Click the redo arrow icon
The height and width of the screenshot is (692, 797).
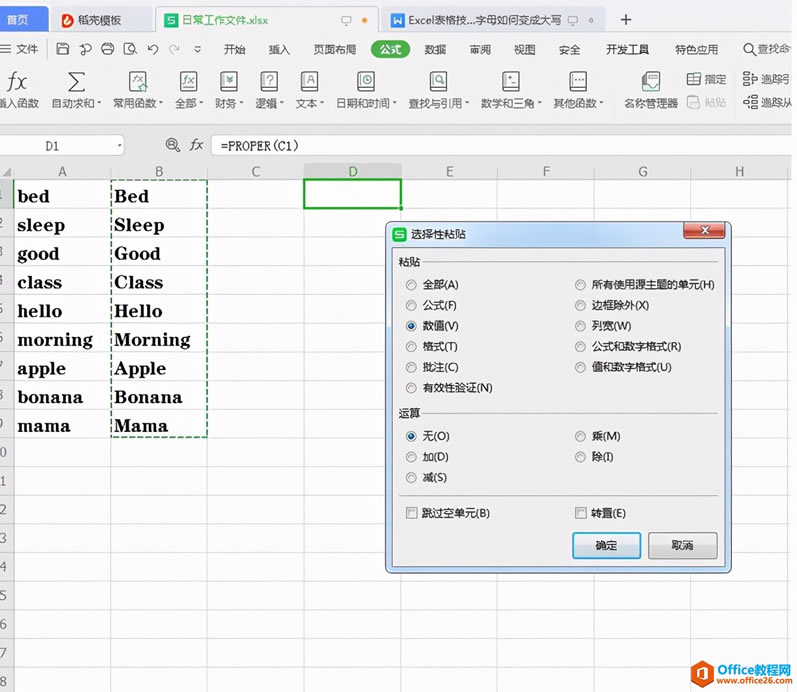(174, 49)
